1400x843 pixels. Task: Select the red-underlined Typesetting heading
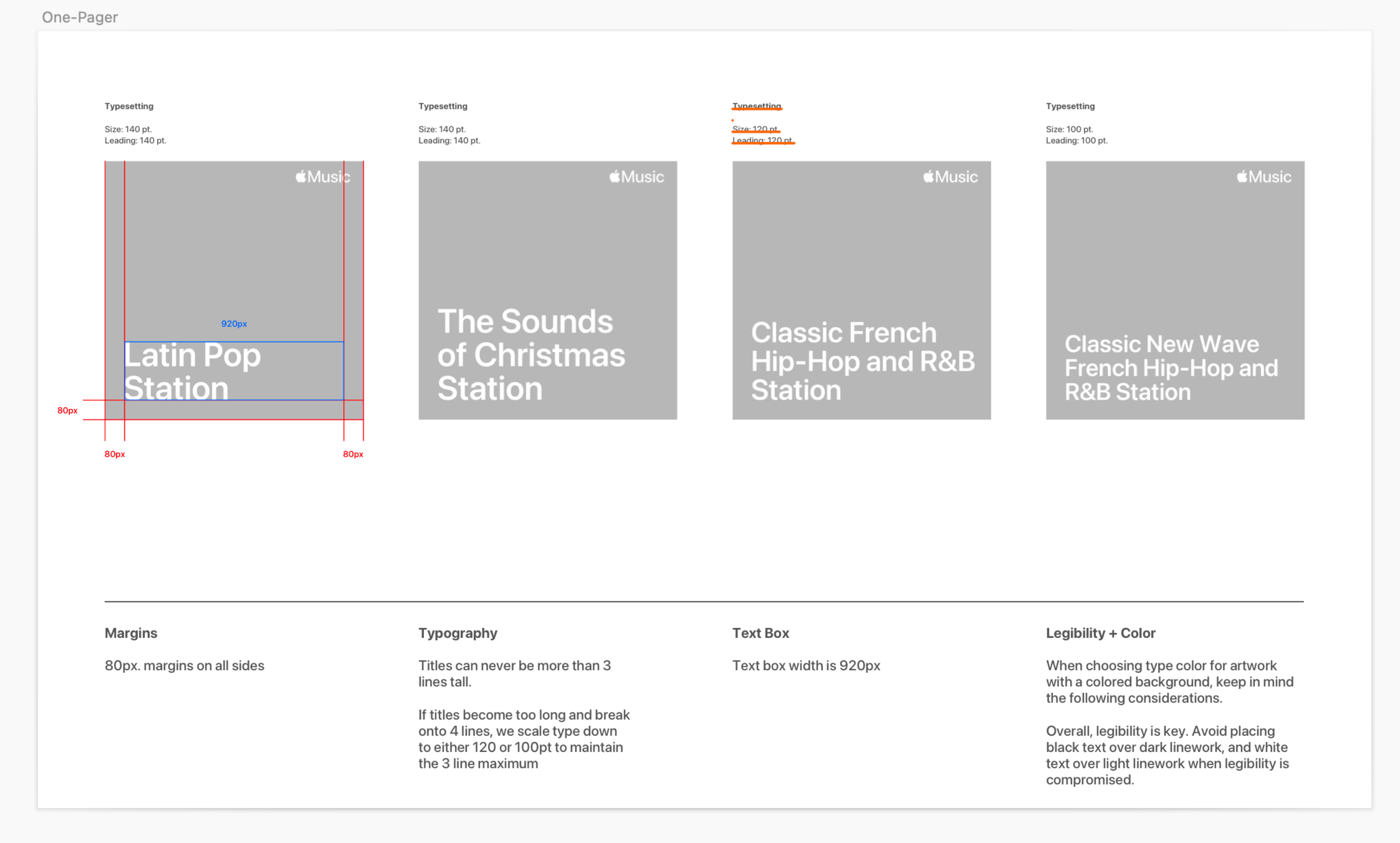757,106
